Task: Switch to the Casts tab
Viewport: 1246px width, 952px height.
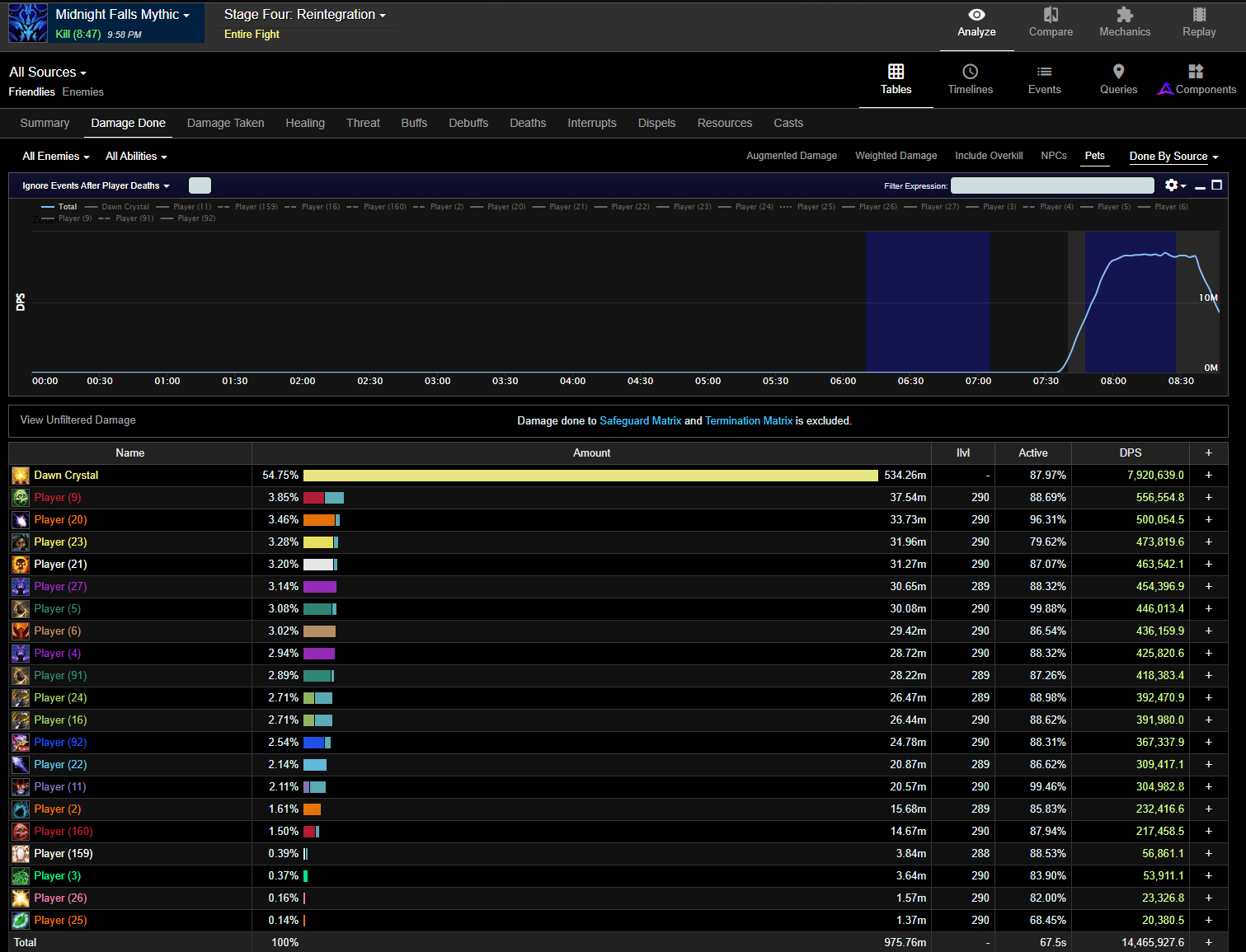Action: click(788, 123)
